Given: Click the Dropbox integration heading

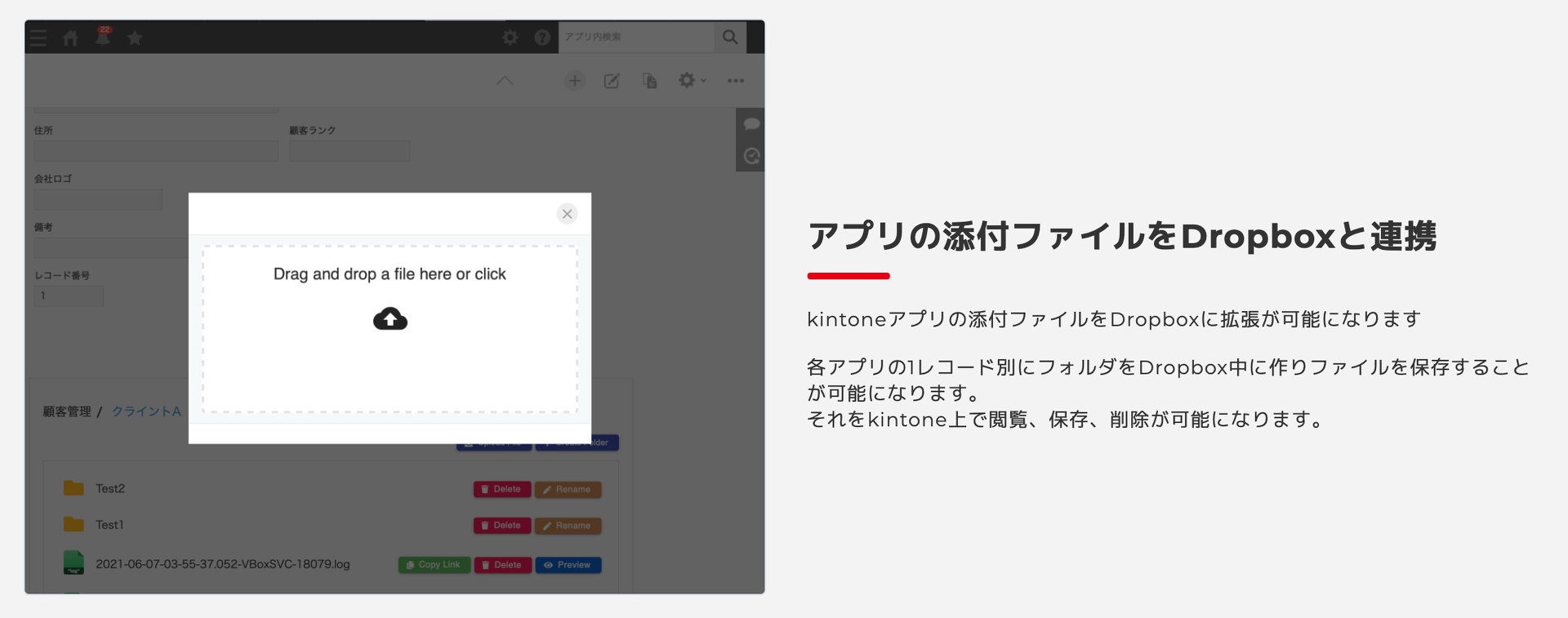Looking at the screenshot, I should coord(1122,237).
